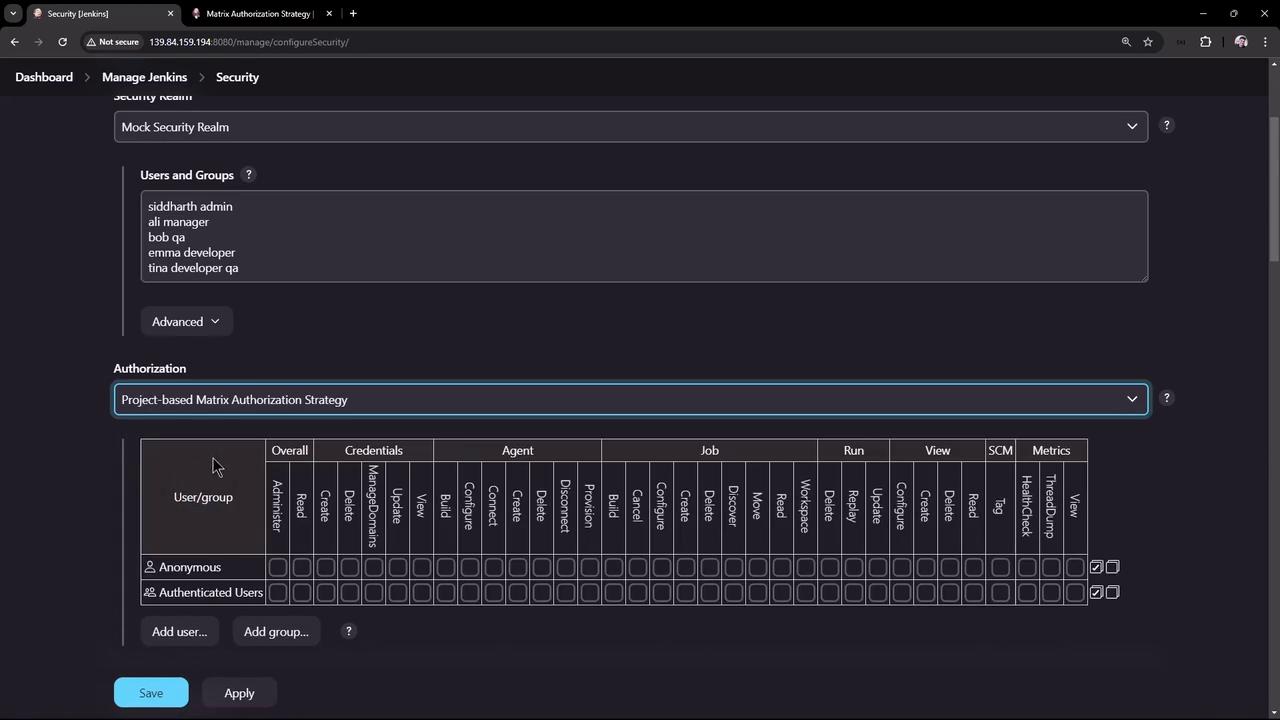Screen dimensions: 1280x720
Task: Unselect all permissions for Authenticated Users row
Action: pos(1112,592)
